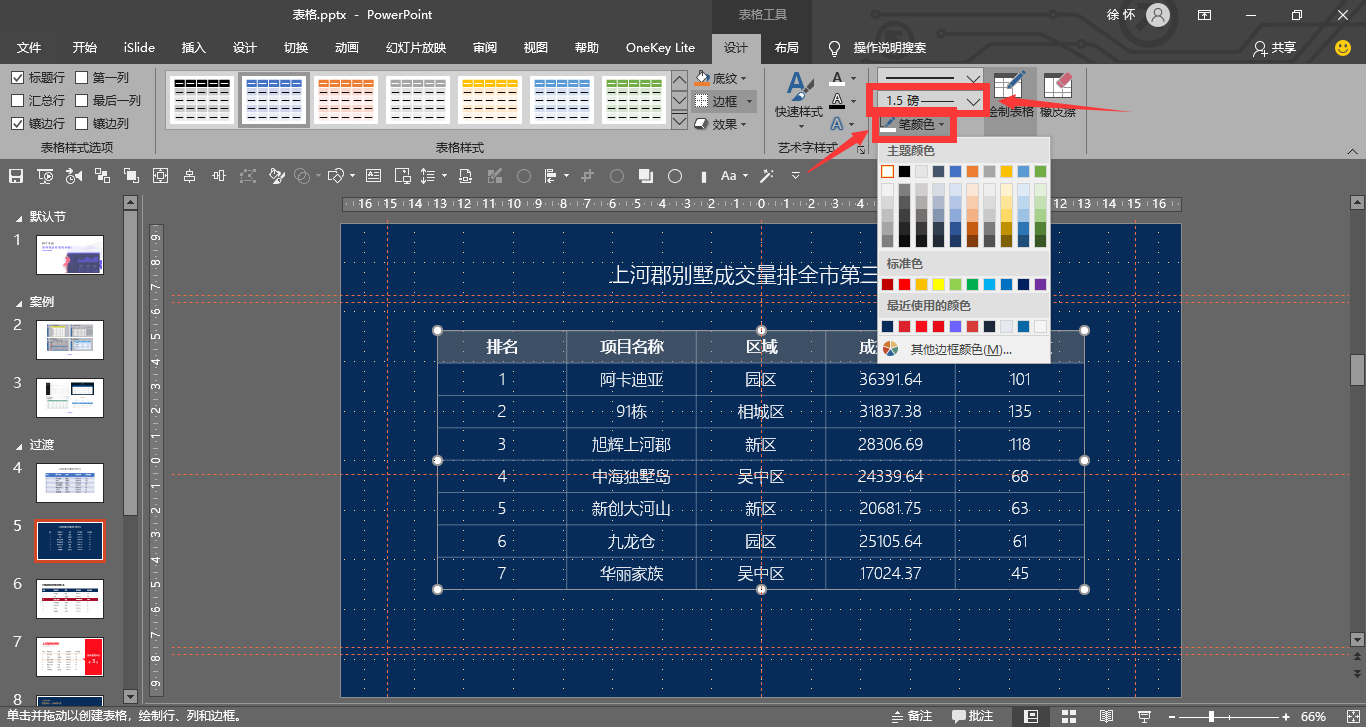Switch to Reading view in status bar

pos(1106,716)
